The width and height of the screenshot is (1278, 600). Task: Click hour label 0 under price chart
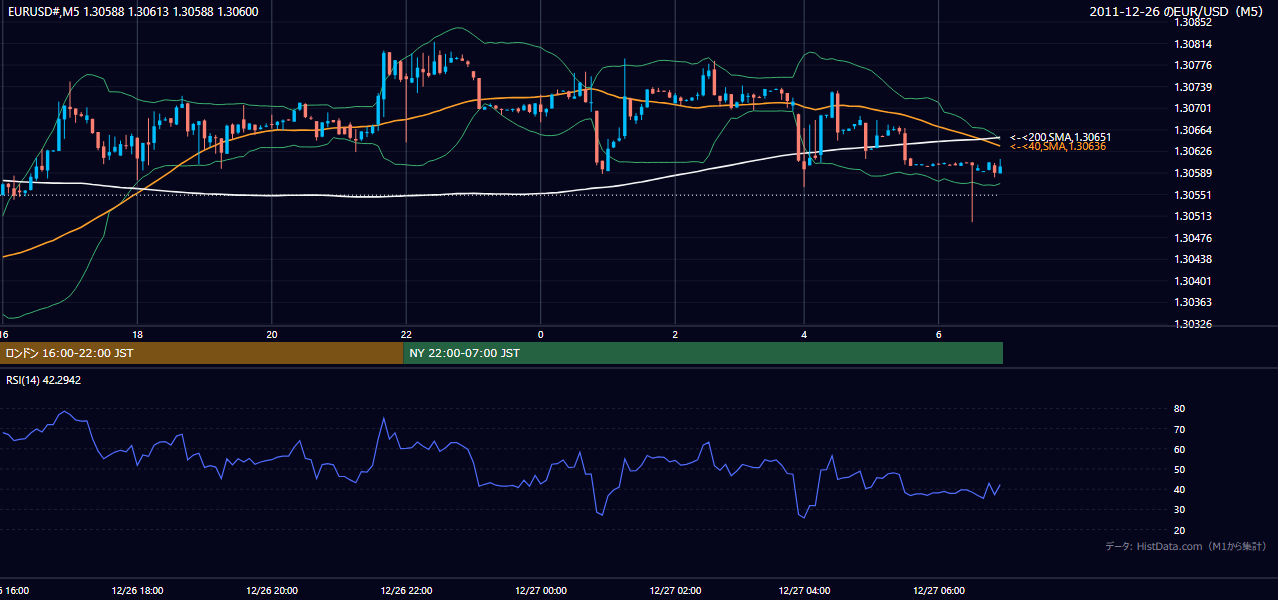[540, 334]
